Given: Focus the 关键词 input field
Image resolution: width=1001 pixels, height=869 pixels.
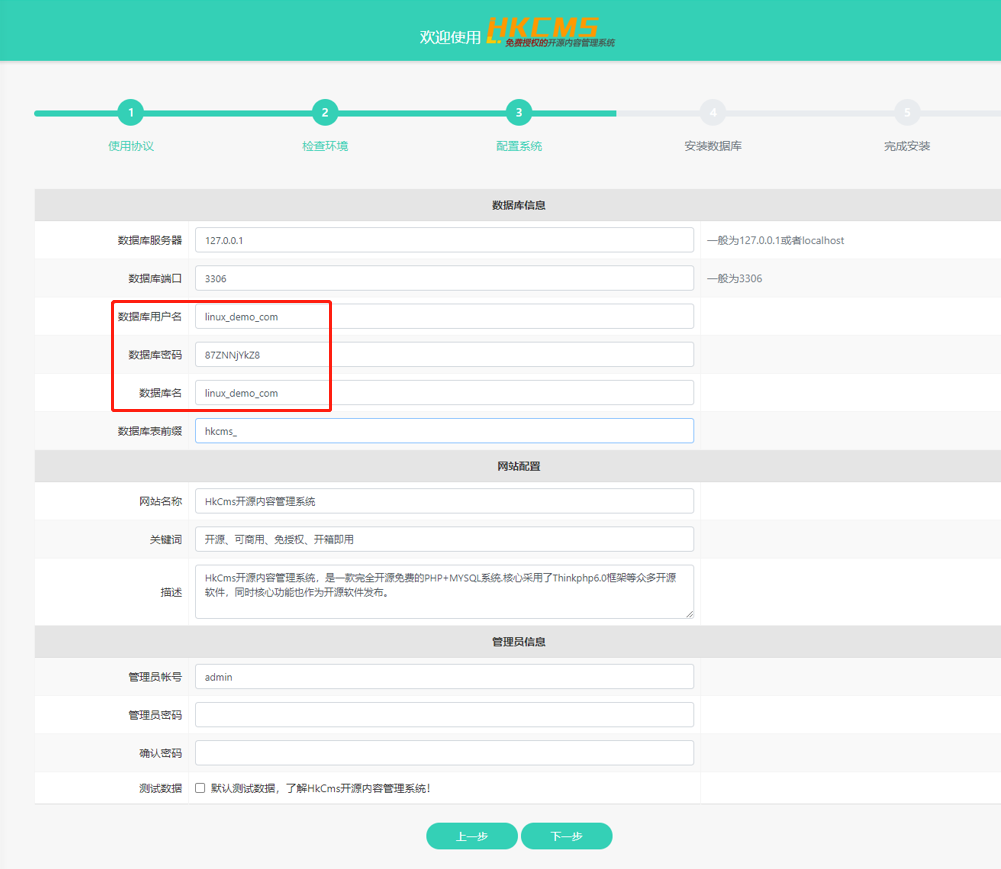Looking at the screenshot, I should point(444,540).
